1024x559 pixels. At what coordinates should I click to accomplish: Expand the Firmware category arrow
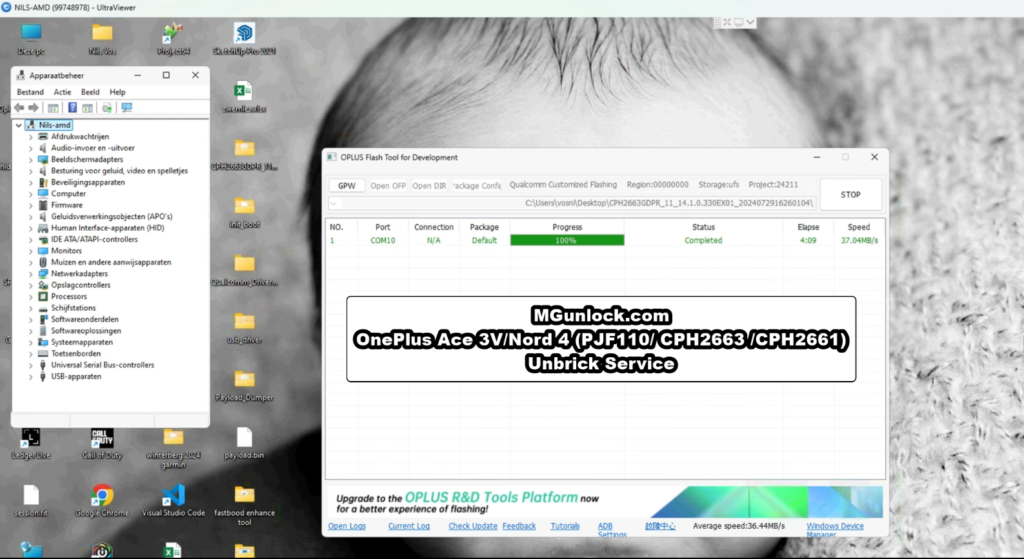pyautogui.click(x=30, y=205)
